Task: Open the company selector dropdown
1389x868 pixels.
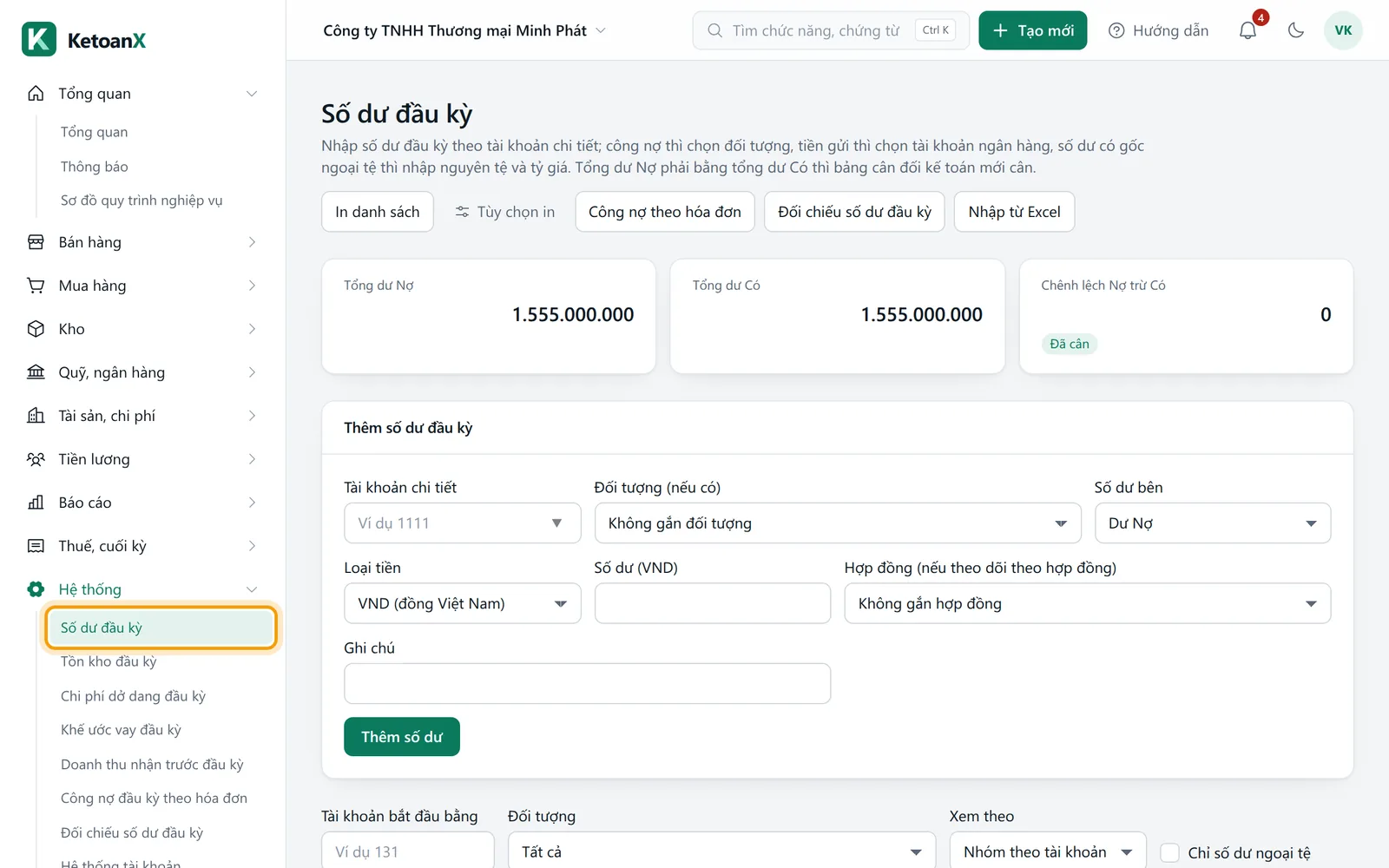Action: coord(464,30)
